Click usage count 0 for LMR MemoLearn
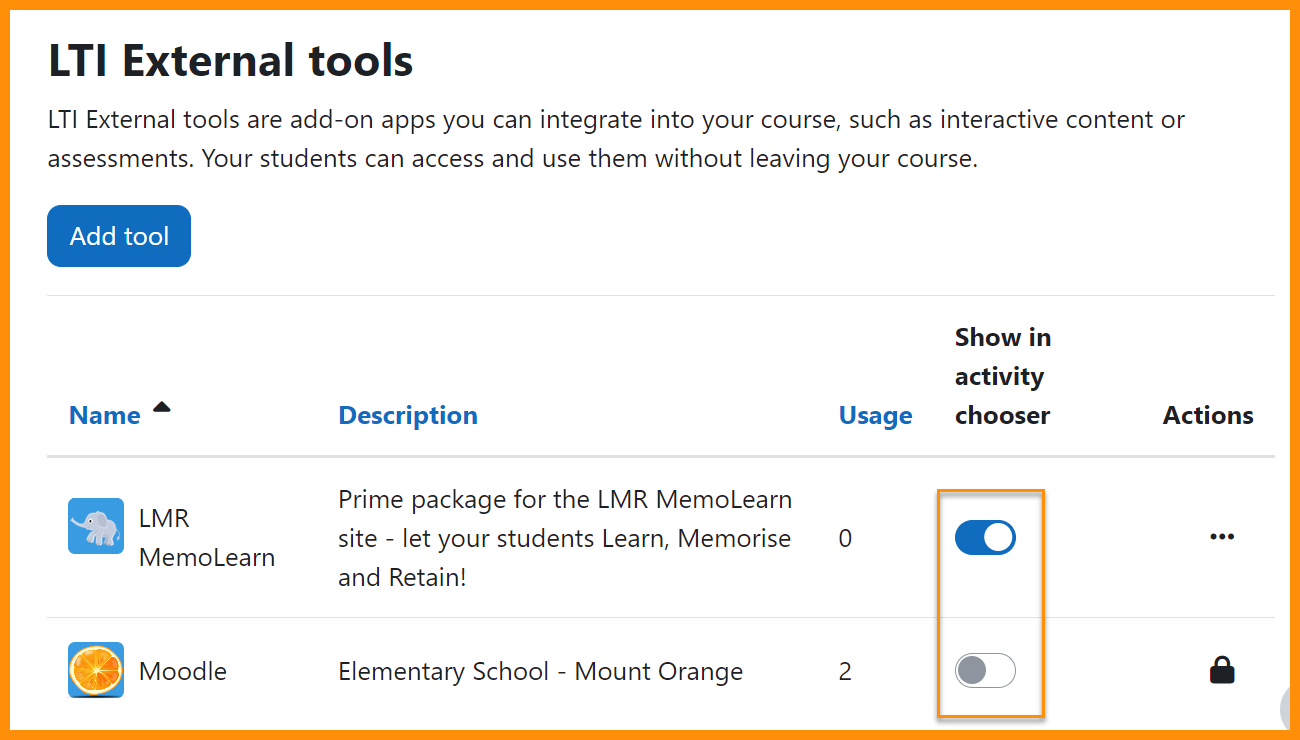This screenshot has height=740, width=1300. coord(845,539)
